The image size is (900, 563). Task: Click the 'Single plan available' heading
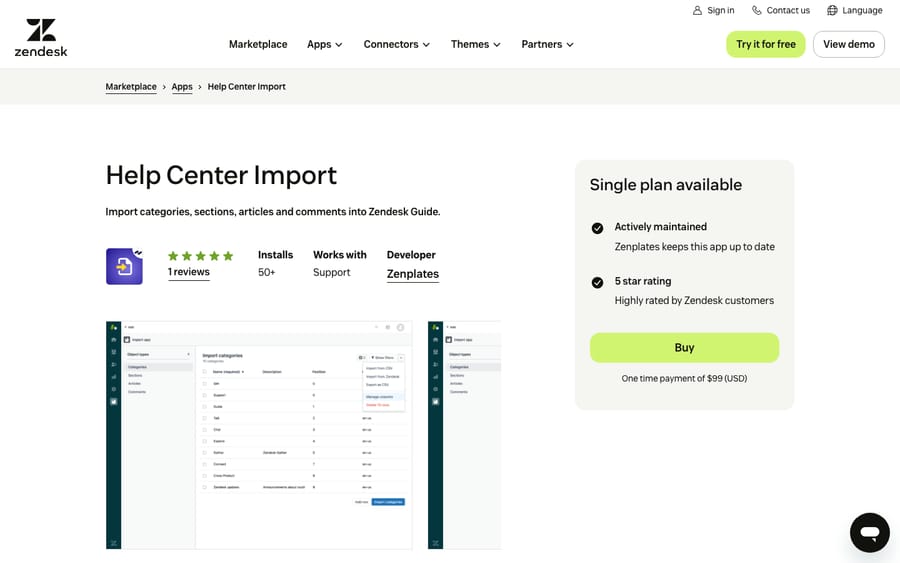[666, 185]
